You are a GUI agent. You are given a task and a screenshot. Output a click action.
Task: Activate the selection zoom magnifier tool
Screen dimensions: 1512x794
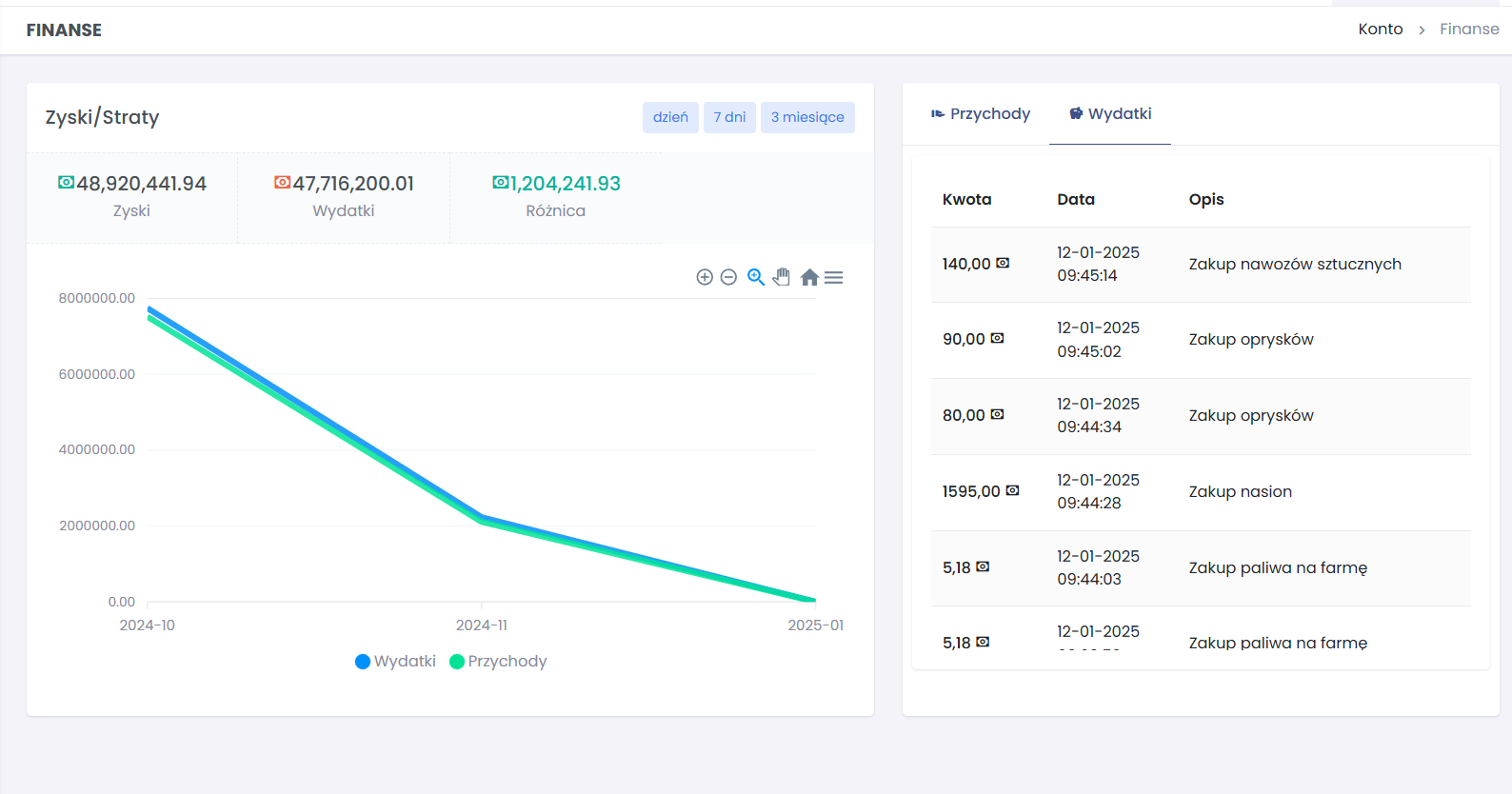[x=756, y=277]
